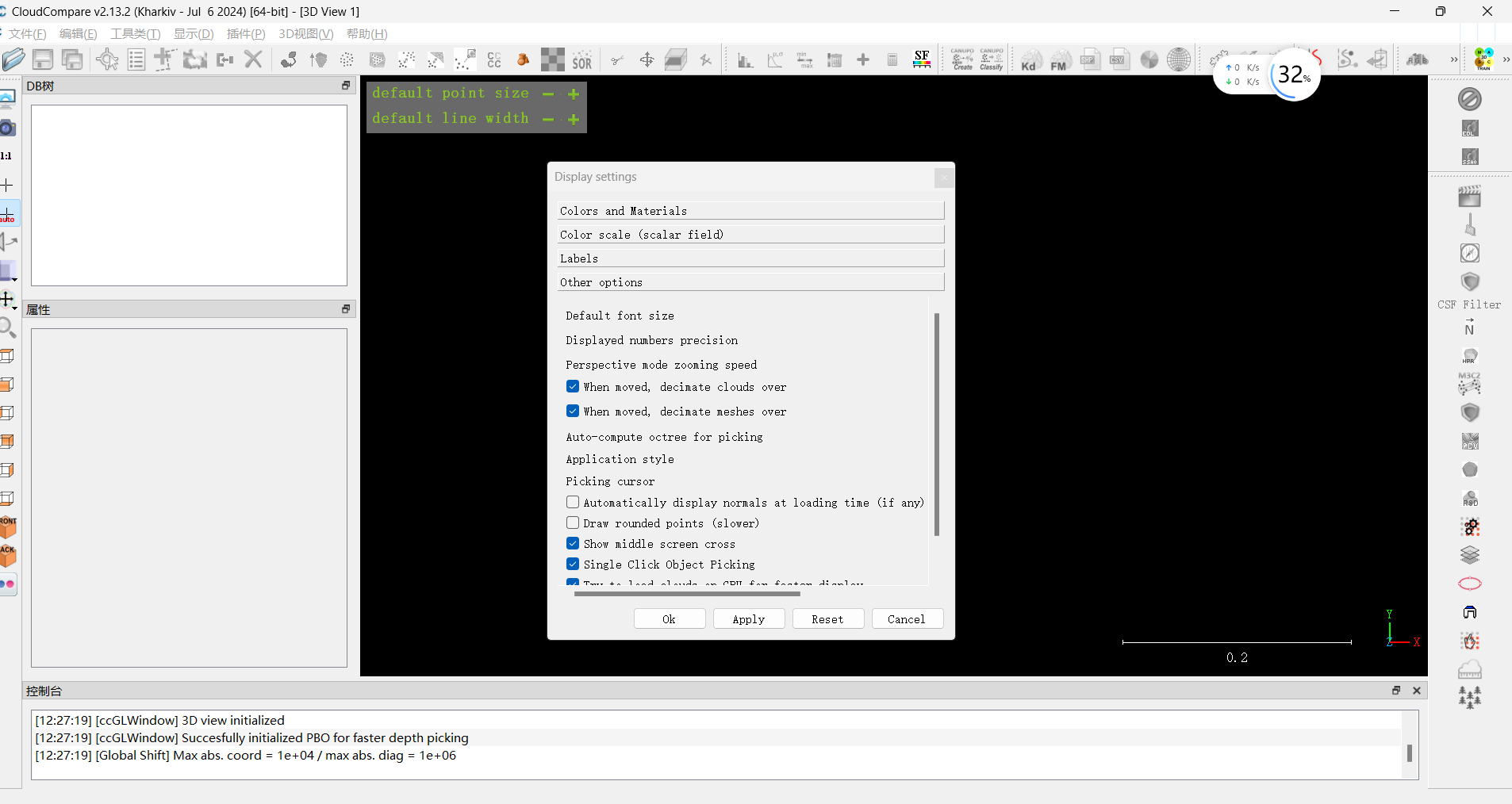Increase default point size with plus
The height and width of the screenshot is (804, 1512).
574,94
